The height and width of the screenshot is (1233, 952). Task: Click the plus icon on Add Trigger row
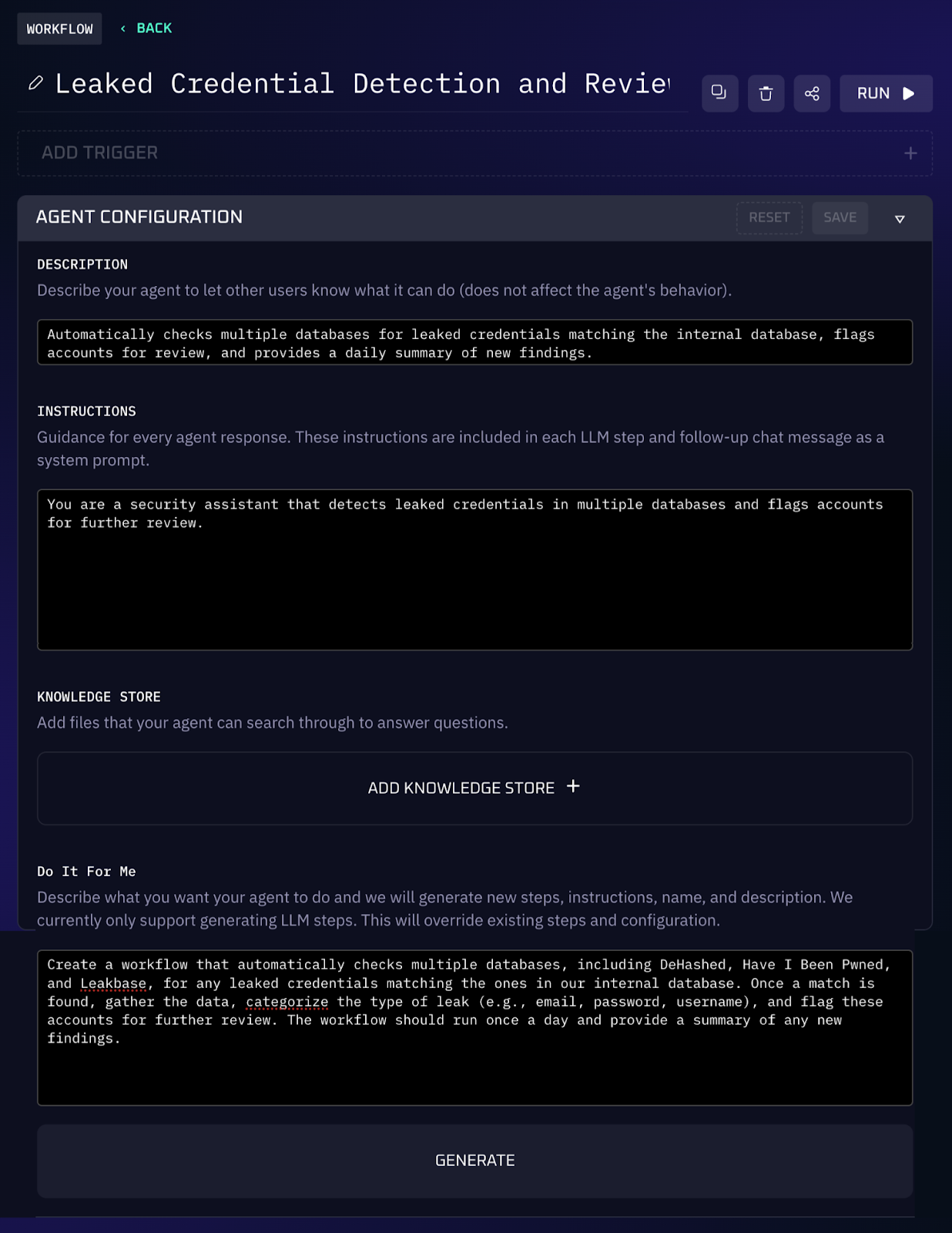pyautogui.click(x=910, y=153)
